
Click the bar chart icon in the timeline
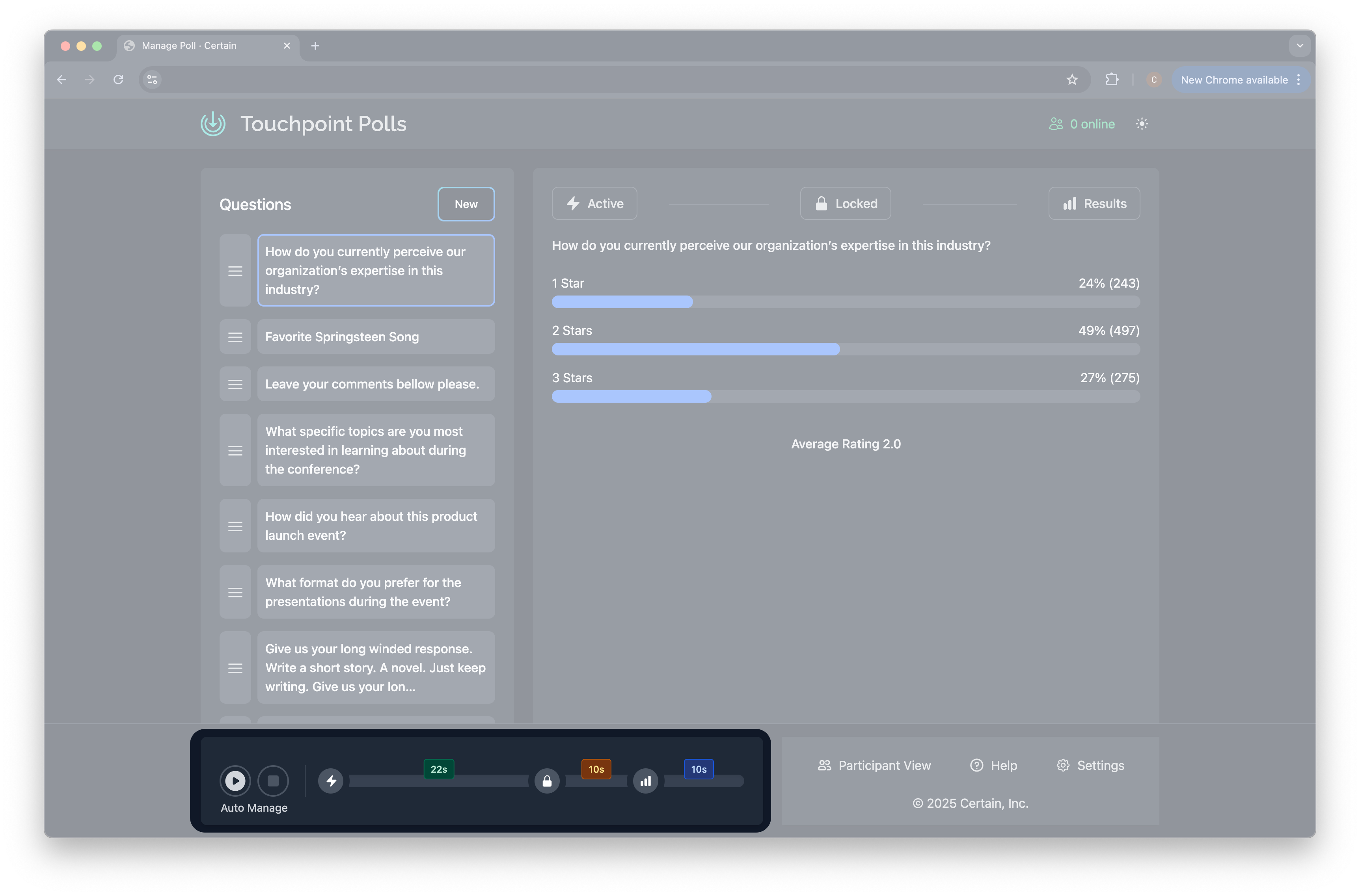point(645,781)
